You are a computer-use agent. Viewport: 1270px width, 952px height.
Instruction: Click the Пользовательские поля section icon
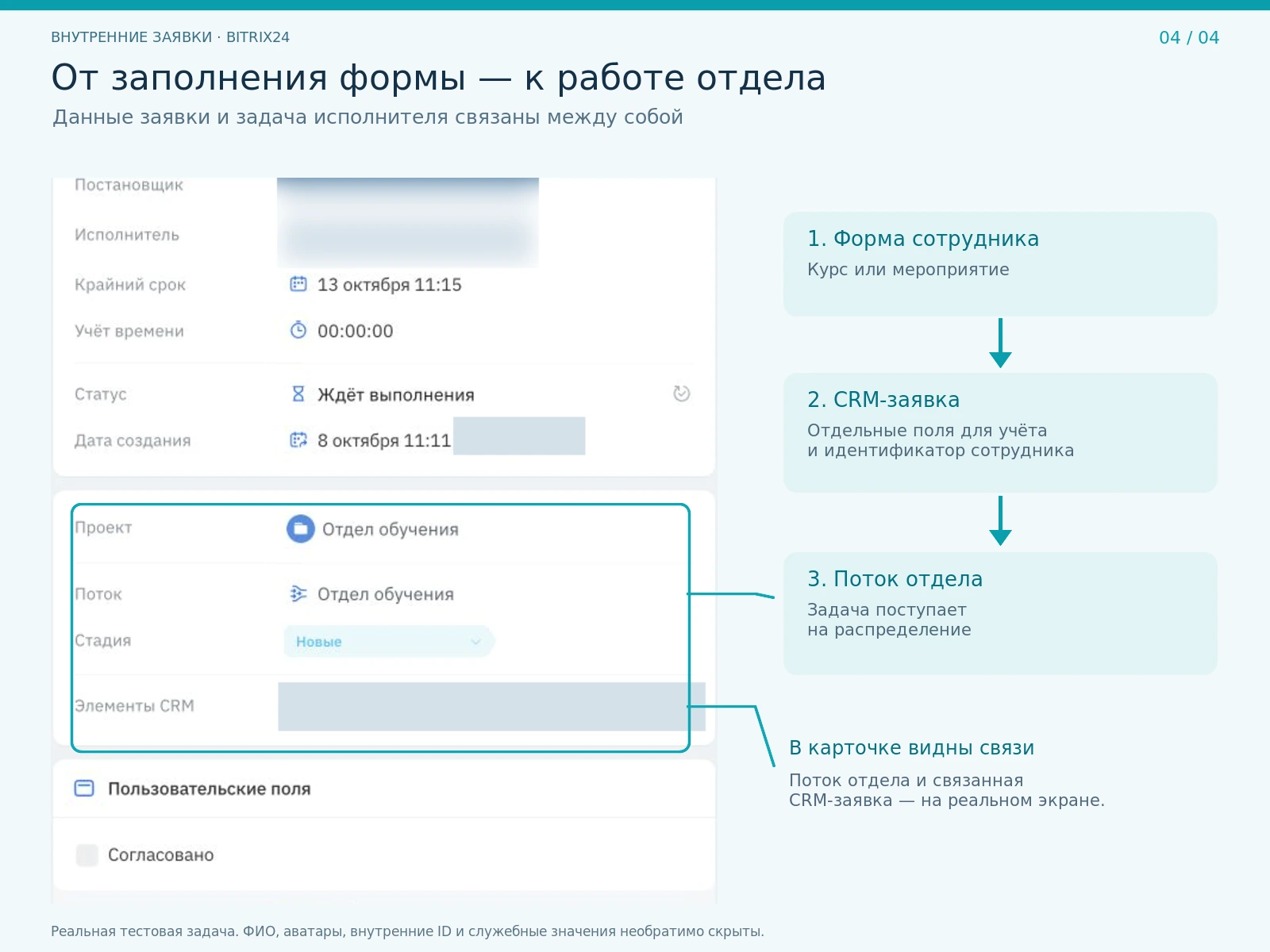point(84,789)
